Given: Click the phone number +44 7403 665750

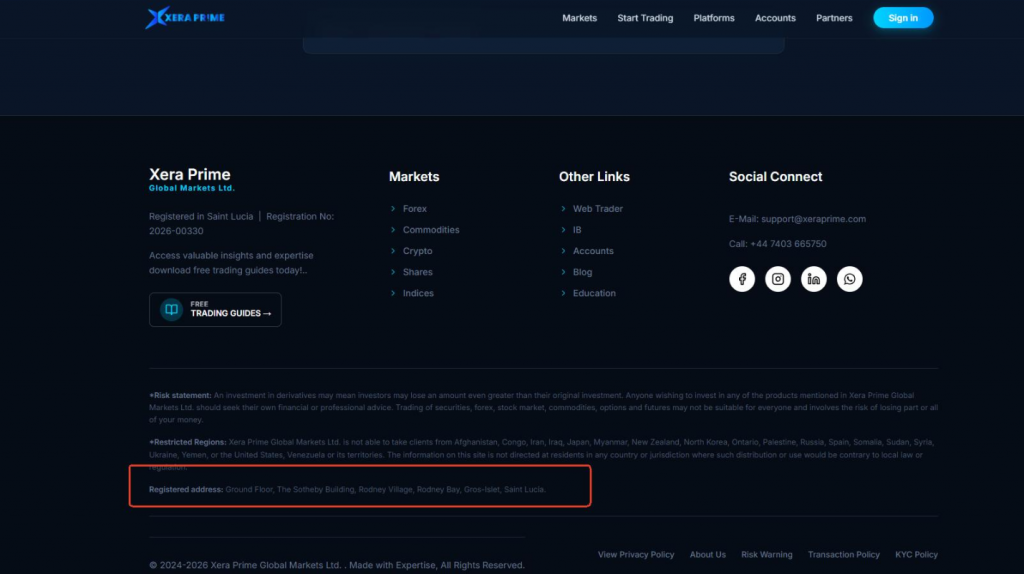Looking at the screenshot, I should pos(788,244).
